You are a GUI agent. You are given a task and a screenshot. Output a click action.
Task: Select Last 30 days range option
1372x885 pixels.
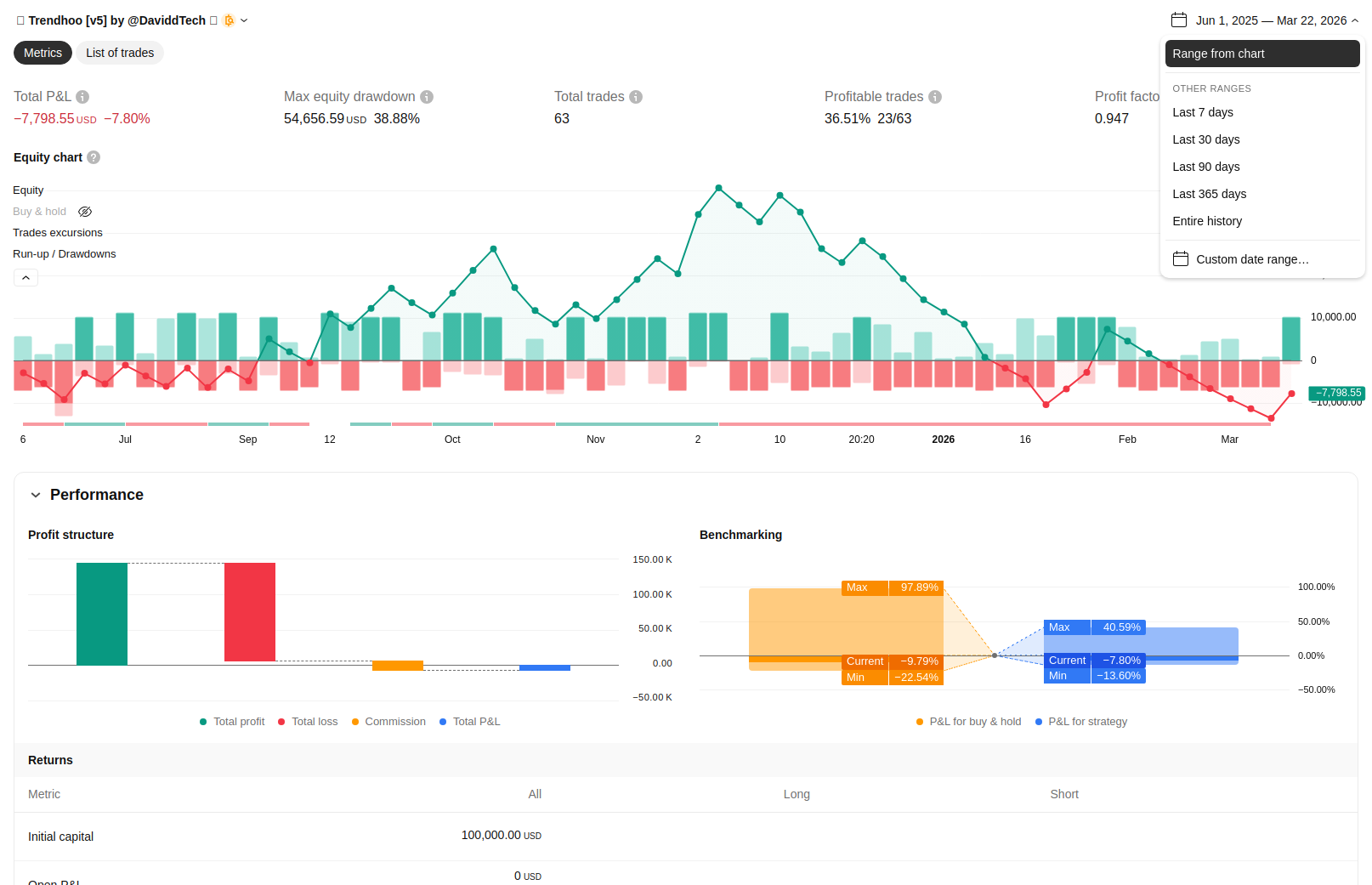tap(1205, 139)
